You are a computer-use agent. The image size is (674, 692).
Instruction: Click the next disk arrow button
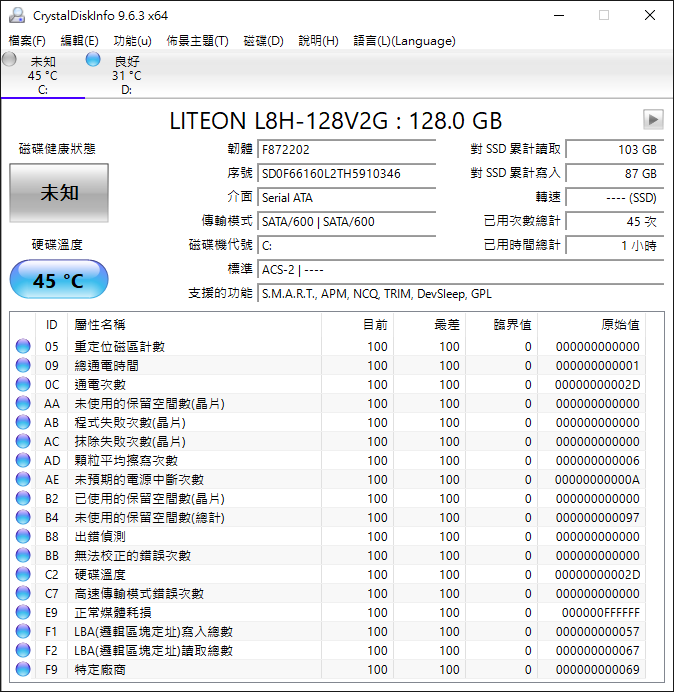tap(653, 120)
